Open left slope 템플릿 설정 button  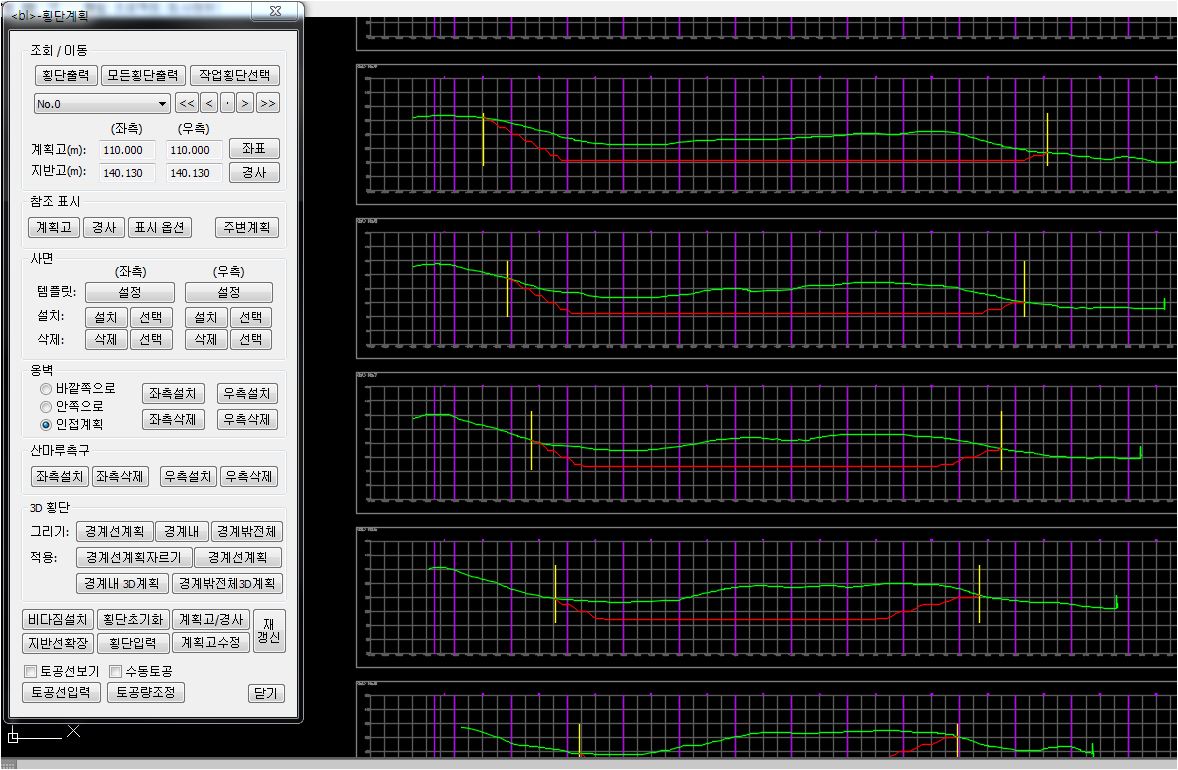(130, 292)
